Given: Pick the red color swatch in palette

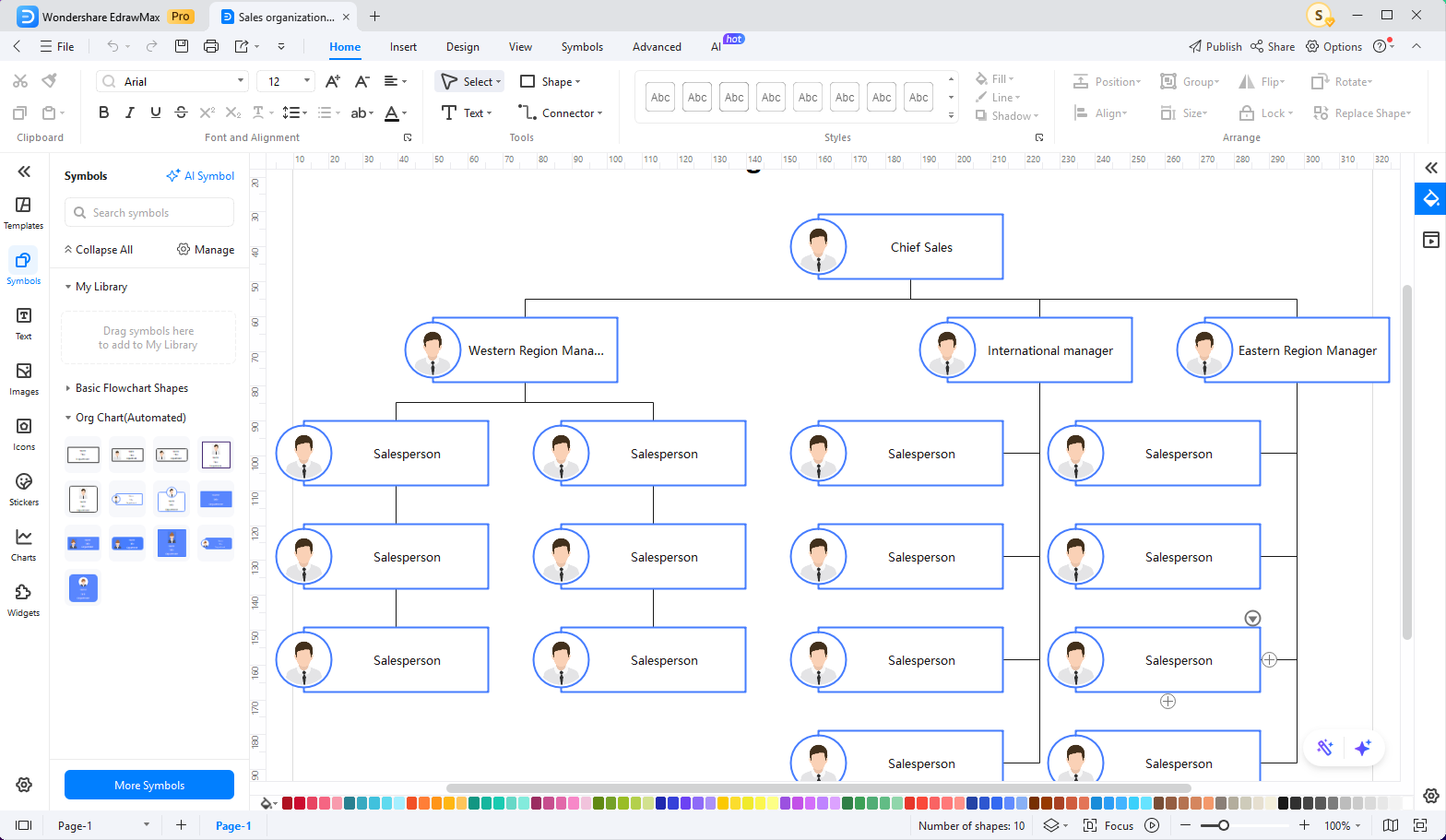Looking at the screenshot, I should pyautogui.click(x=300, y=803).
